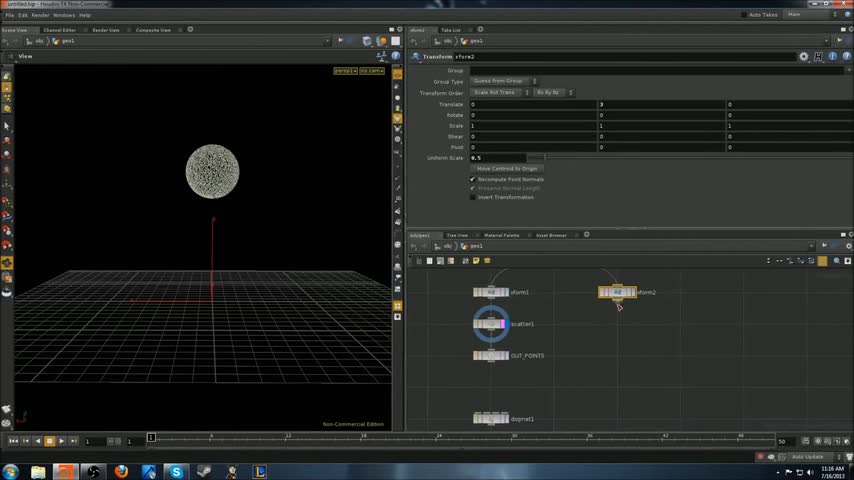854x480 pixels.
Task: Open the Windows menu
Action: pos(64,15)
